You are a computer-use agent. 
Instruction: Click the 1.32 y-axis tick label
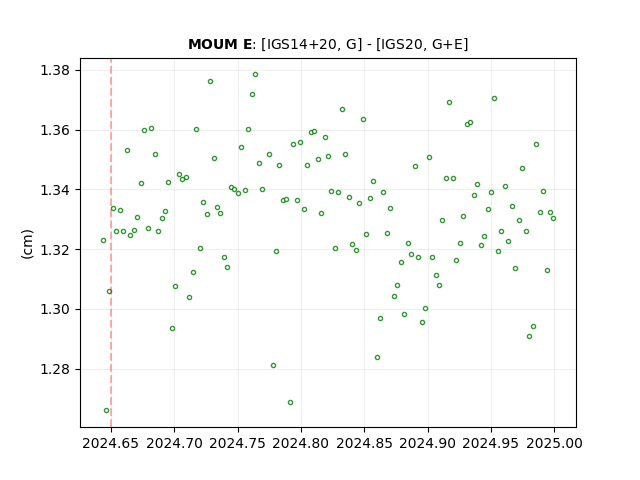55,249
